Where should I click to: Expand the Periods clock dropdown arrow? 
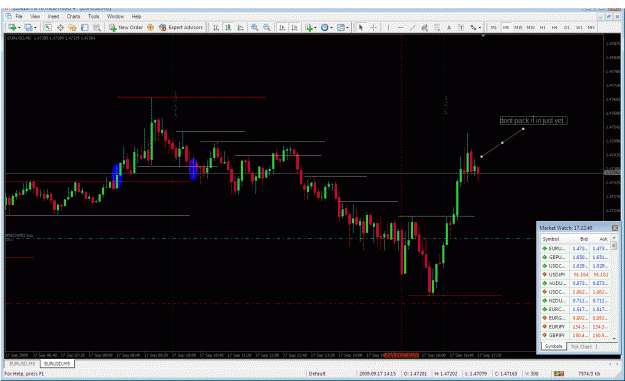click(331, 27)
